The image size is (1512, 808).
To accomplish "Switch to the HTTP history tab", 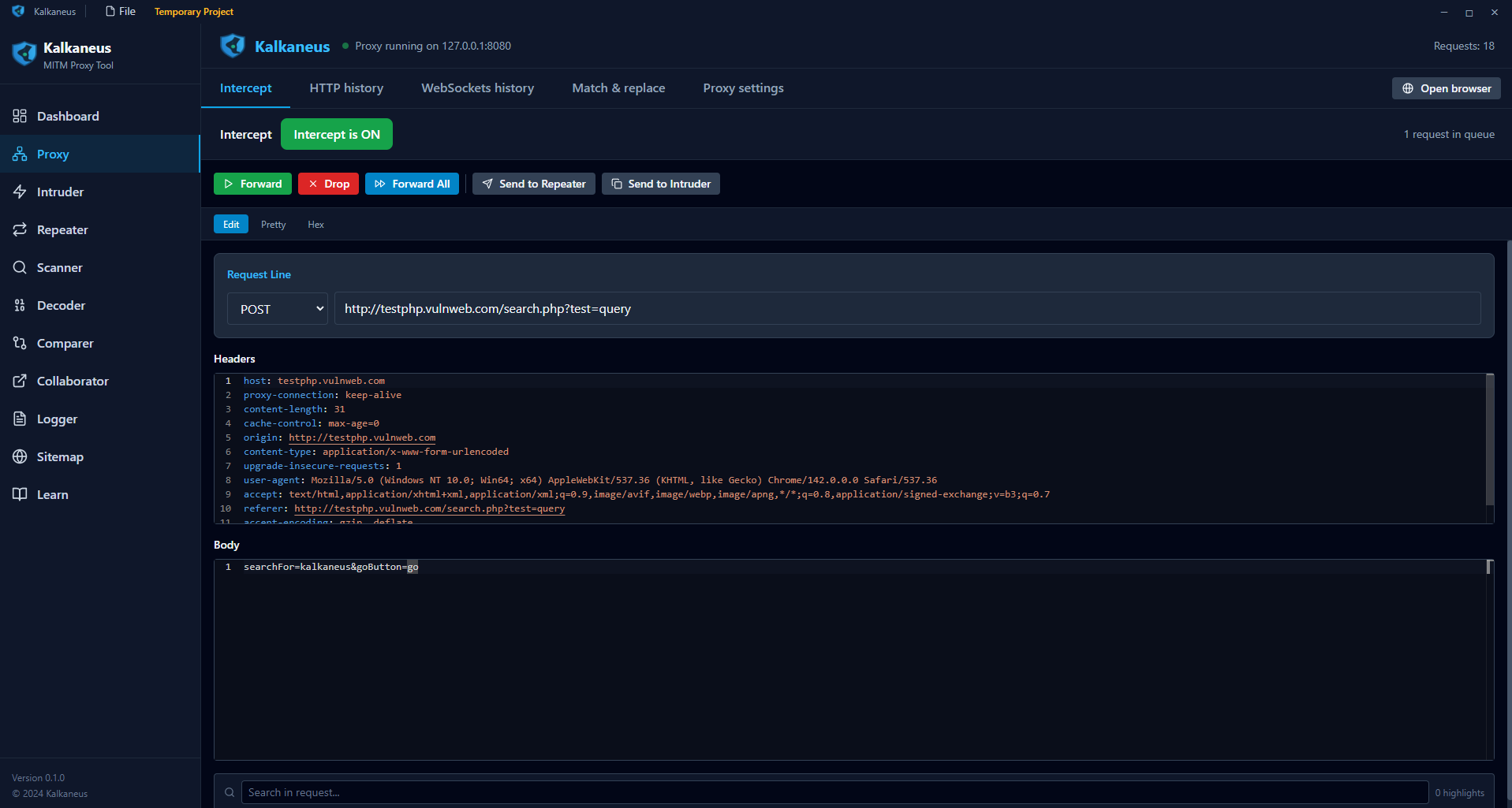I will click(346, 88).
